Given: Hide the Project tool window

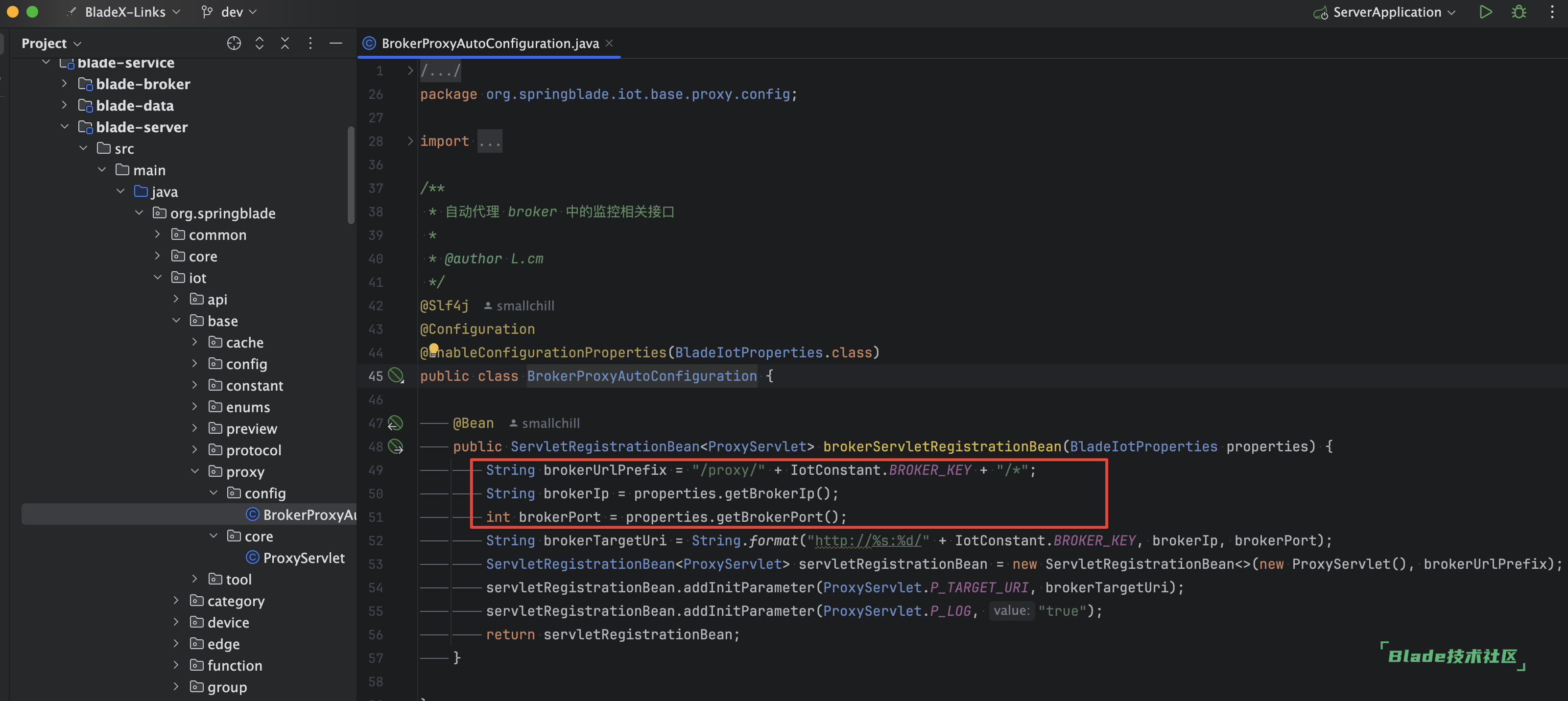Looking at the screenshot, I should (x=336, y=43).
